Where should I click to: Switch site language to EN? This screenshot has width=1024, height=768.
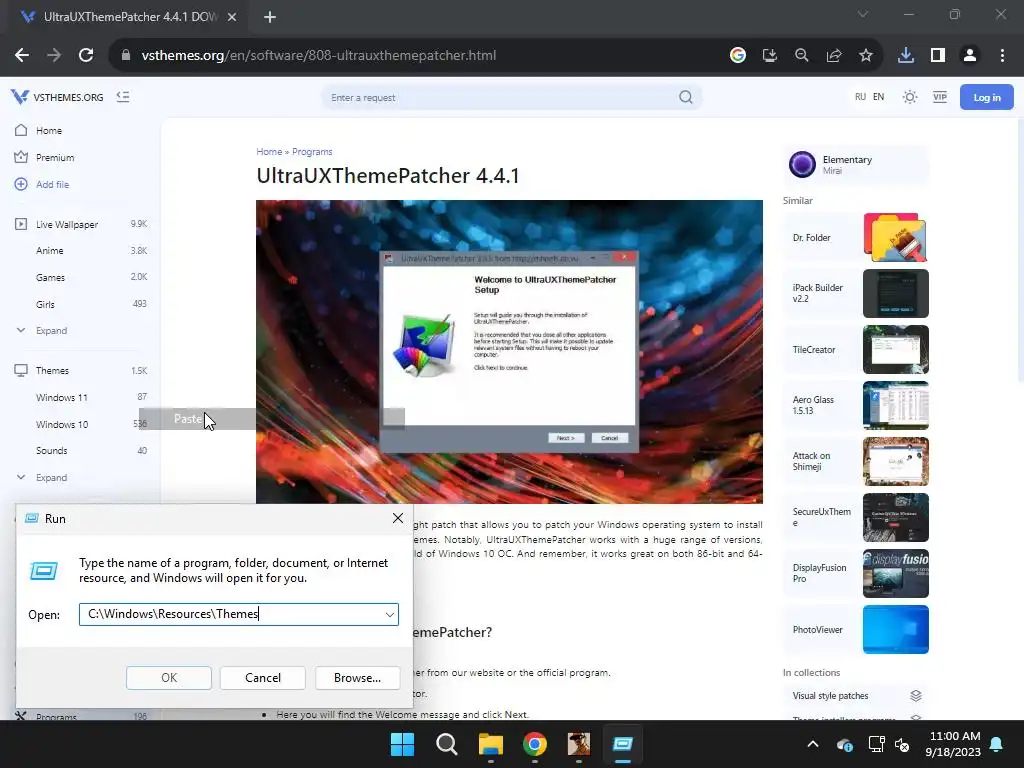(x=878, y=97)
